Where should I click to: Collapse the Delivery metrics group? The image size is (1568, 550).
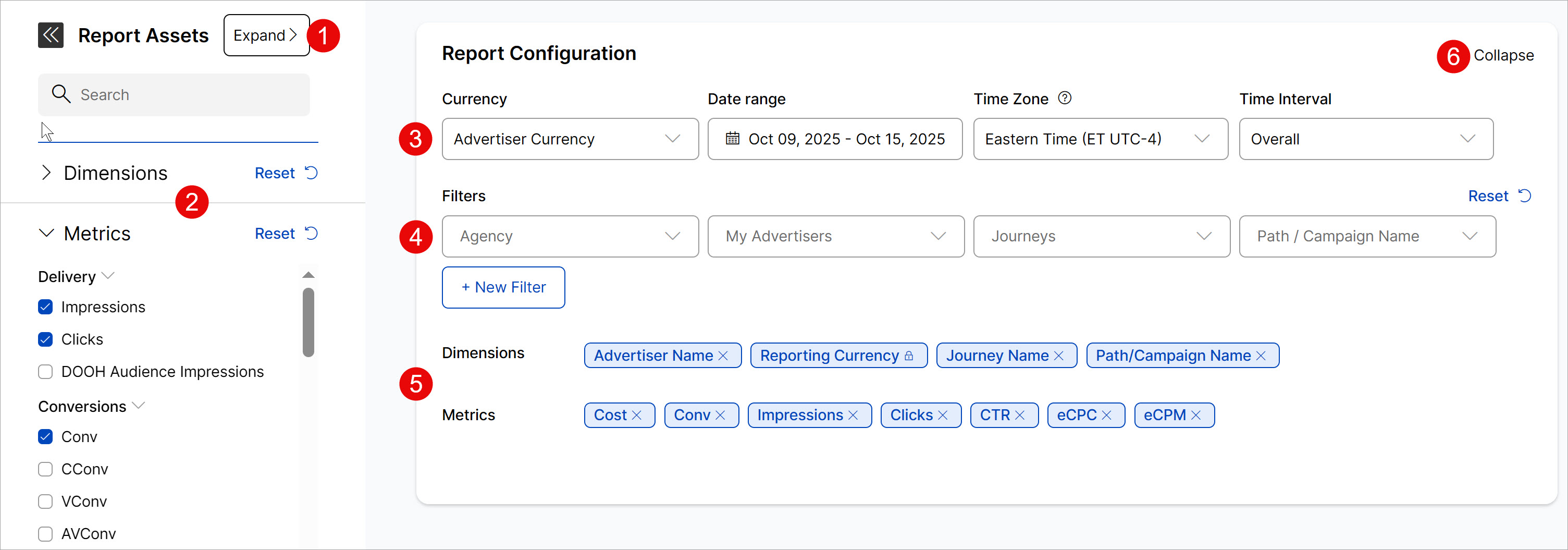pyautogui.click(x=108, y=276)
